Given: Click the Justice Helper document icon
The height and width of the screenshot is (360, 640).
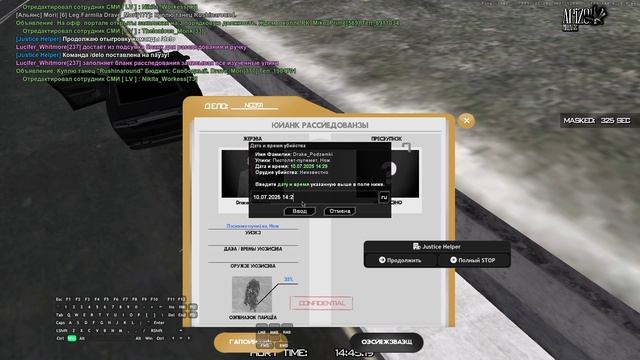Looking at the screenshot, I should coord(416,247).
